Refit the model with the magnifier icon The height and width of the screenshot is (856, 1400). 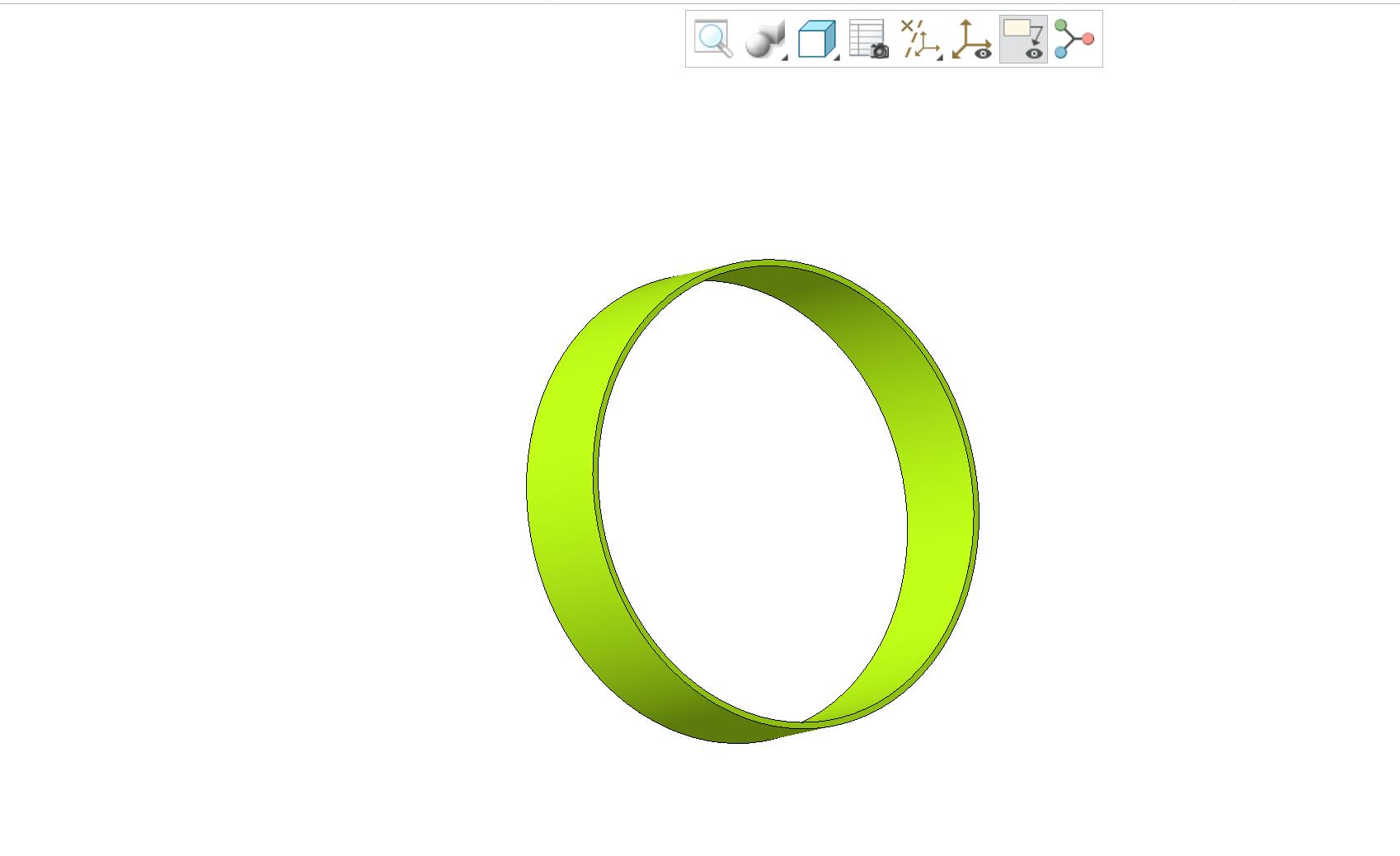713,39
